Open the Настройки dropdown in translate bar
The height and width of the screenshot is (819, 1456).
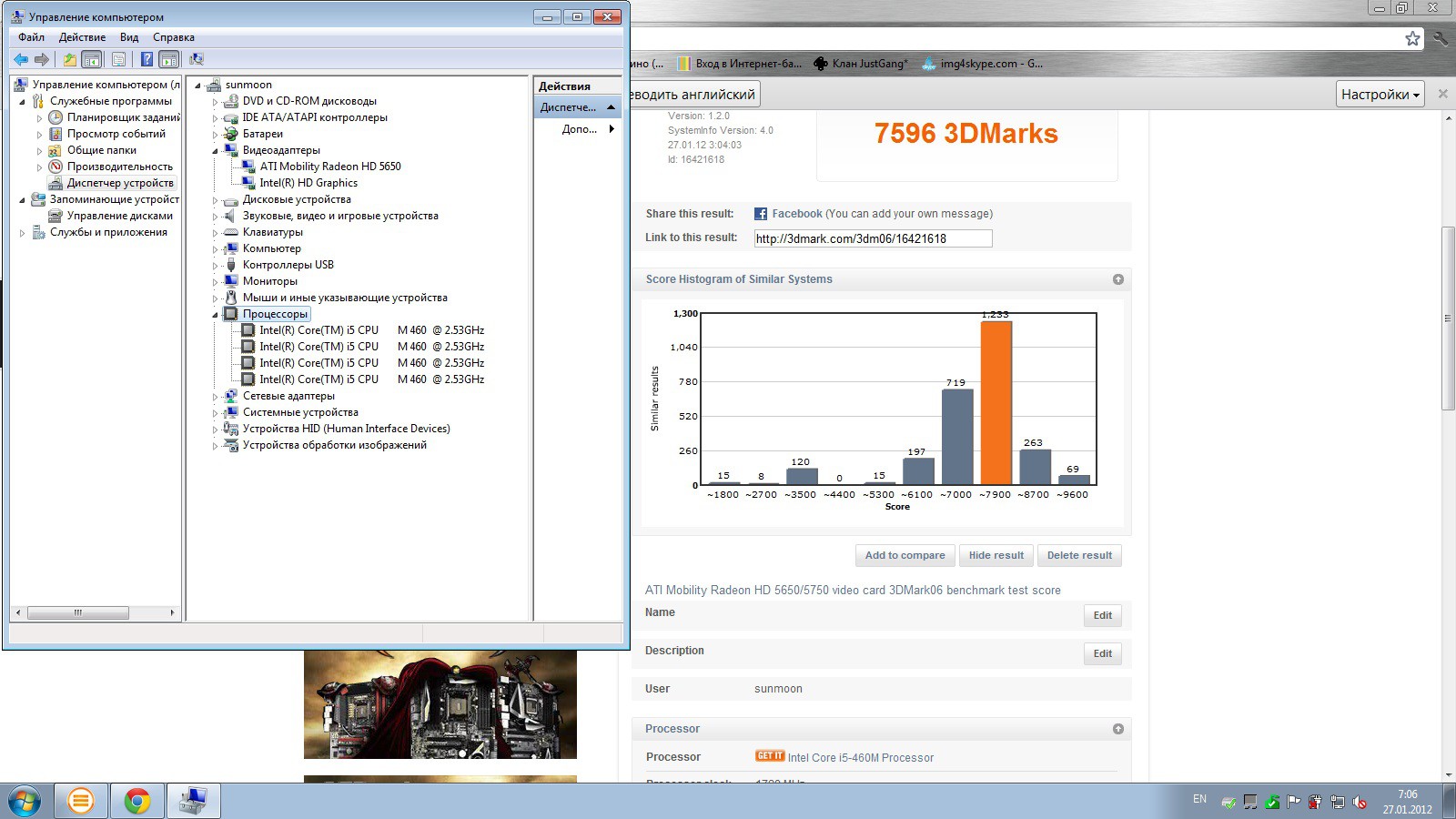(x=1380, y=95)
